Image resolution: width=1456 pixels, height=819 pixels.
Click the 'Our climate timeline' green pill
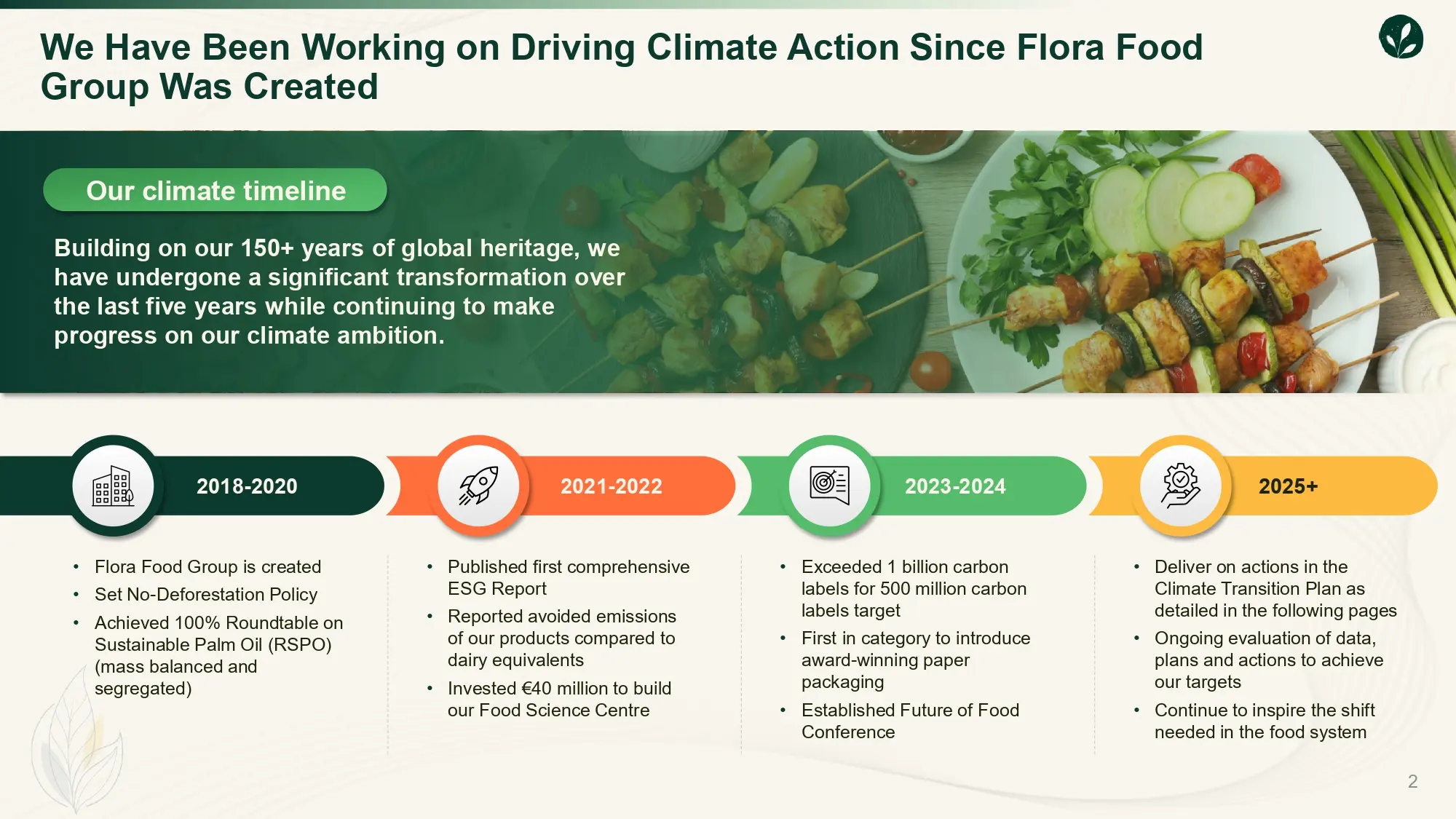[215, 190]
